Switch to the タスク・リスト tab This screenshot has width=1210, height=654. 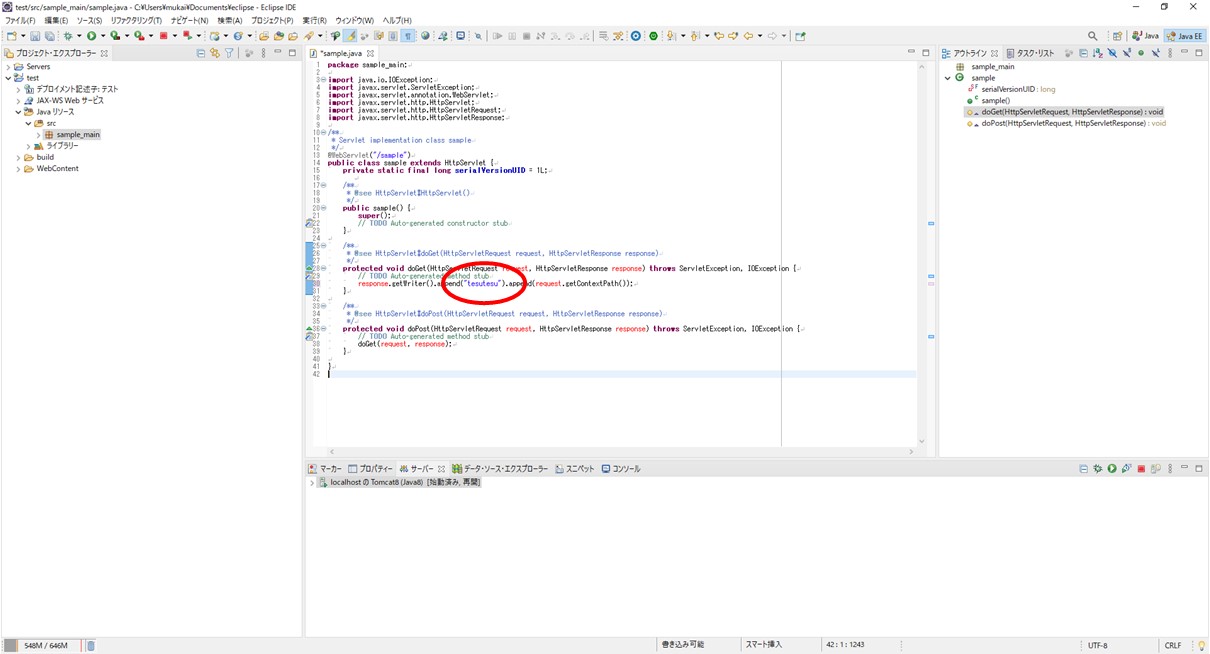point(1030,53)
